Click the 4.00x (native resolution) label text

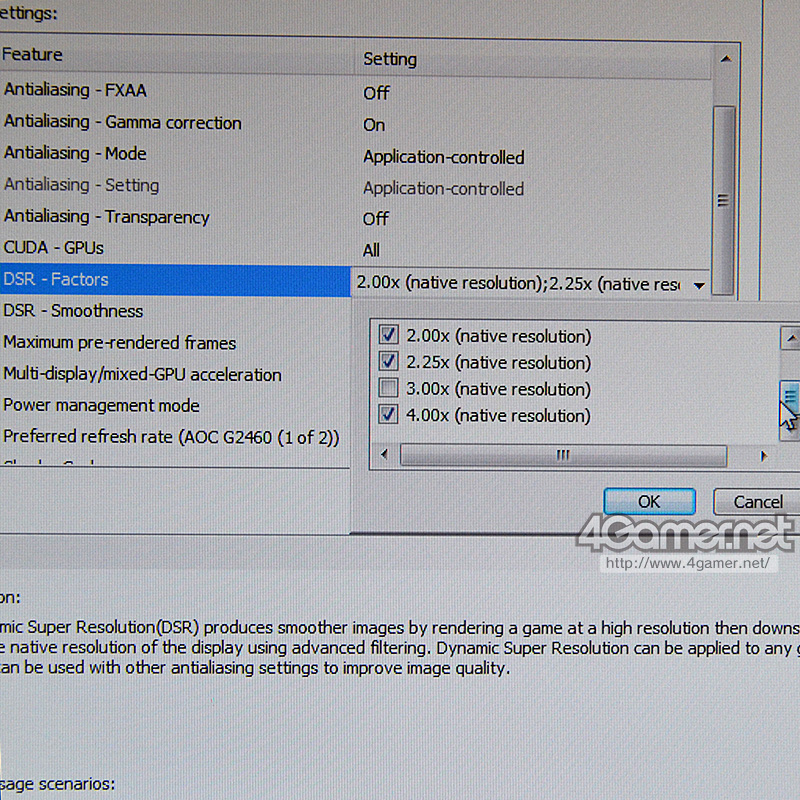[498, 416]
